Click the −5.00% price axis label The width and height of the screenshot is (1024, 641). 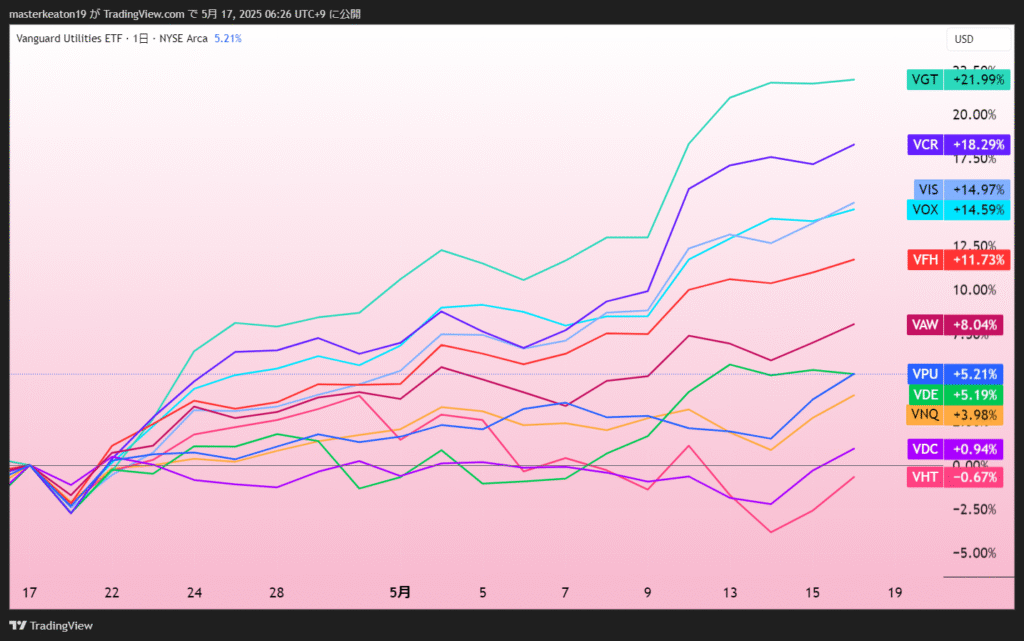coord(974,553)
